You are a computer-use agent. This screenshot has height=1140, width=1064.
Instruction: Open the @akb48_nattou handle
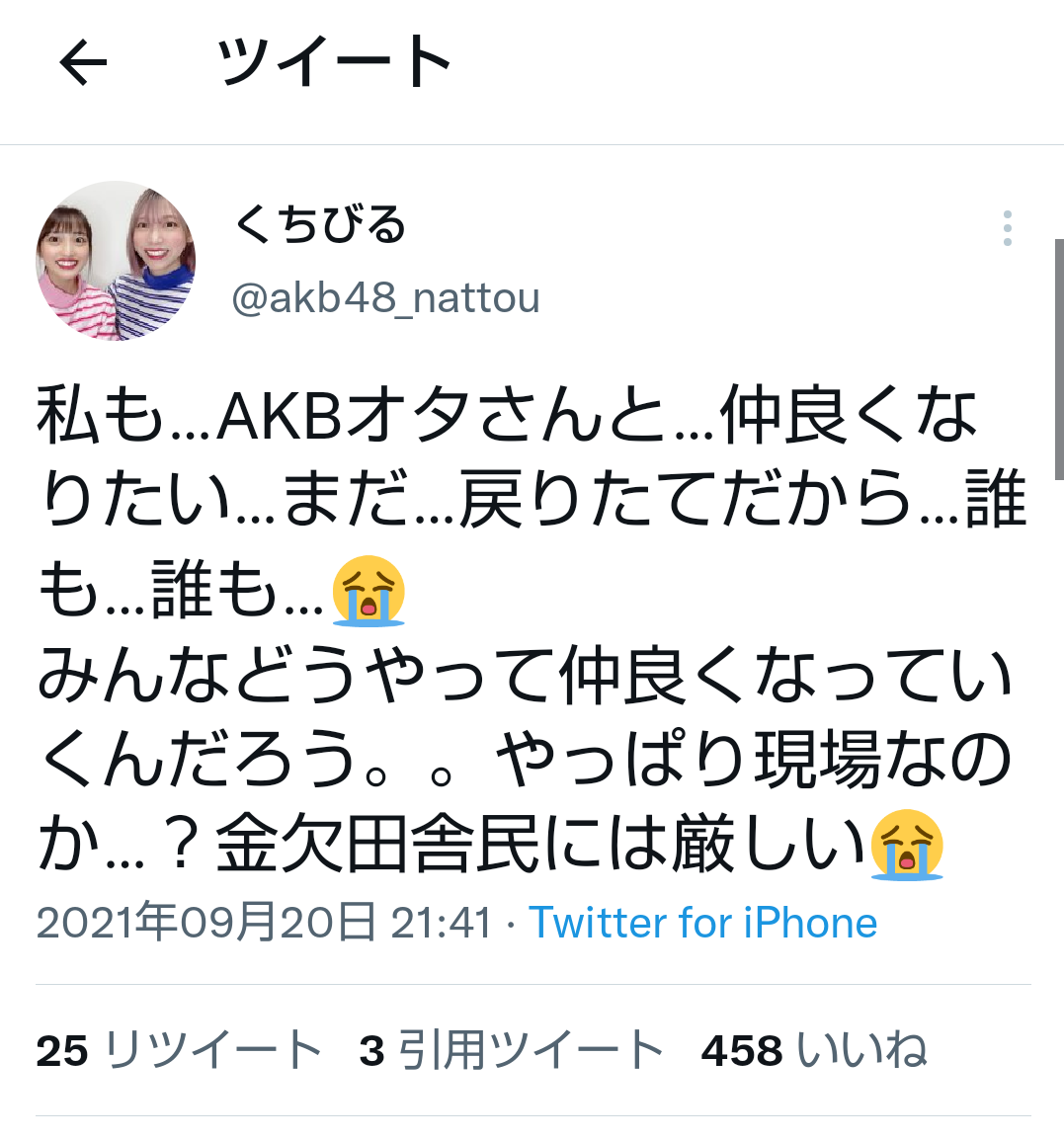click(386, 298)
